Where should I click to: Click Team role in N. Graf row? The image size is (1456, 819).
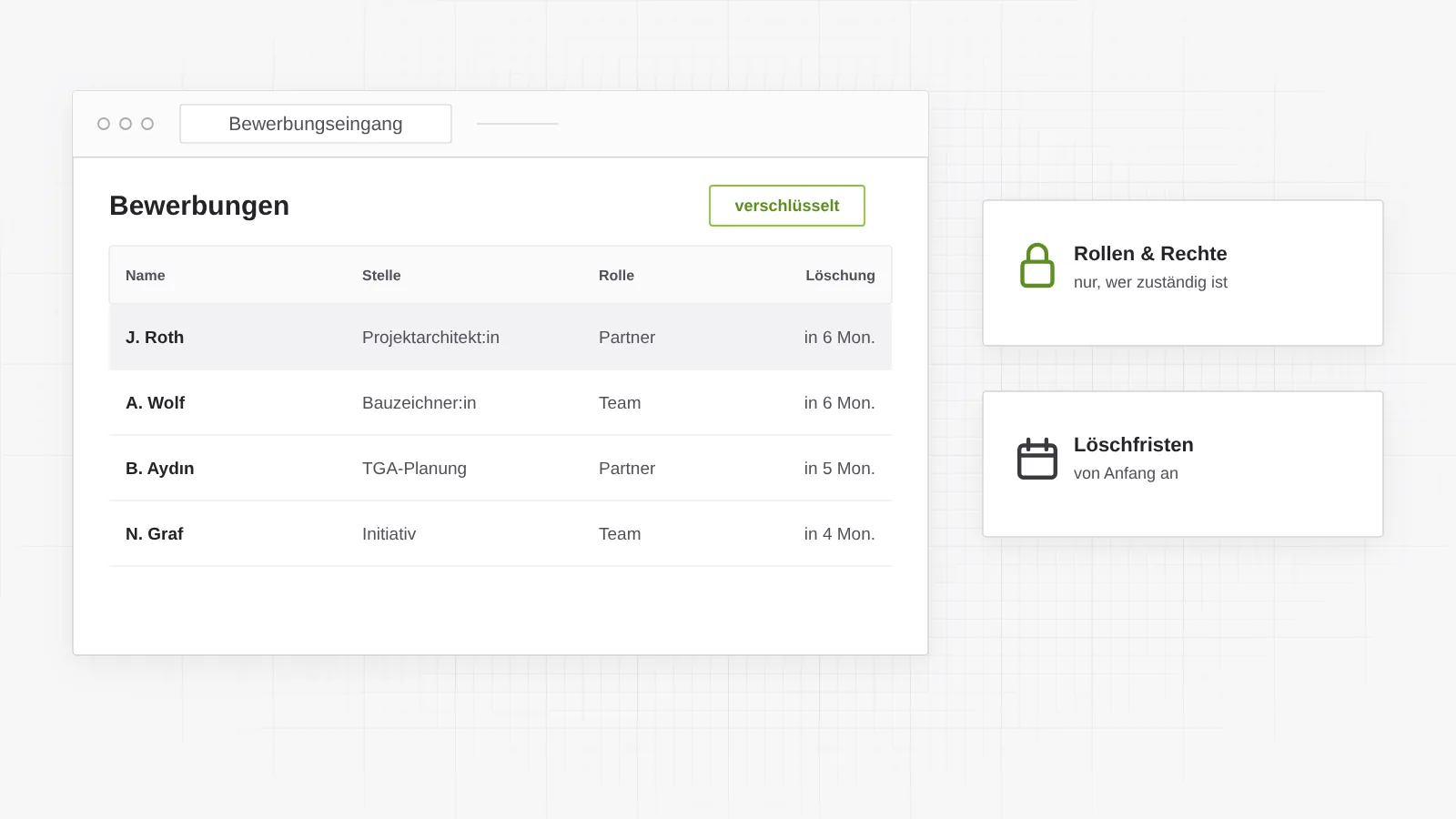(620, 534)
